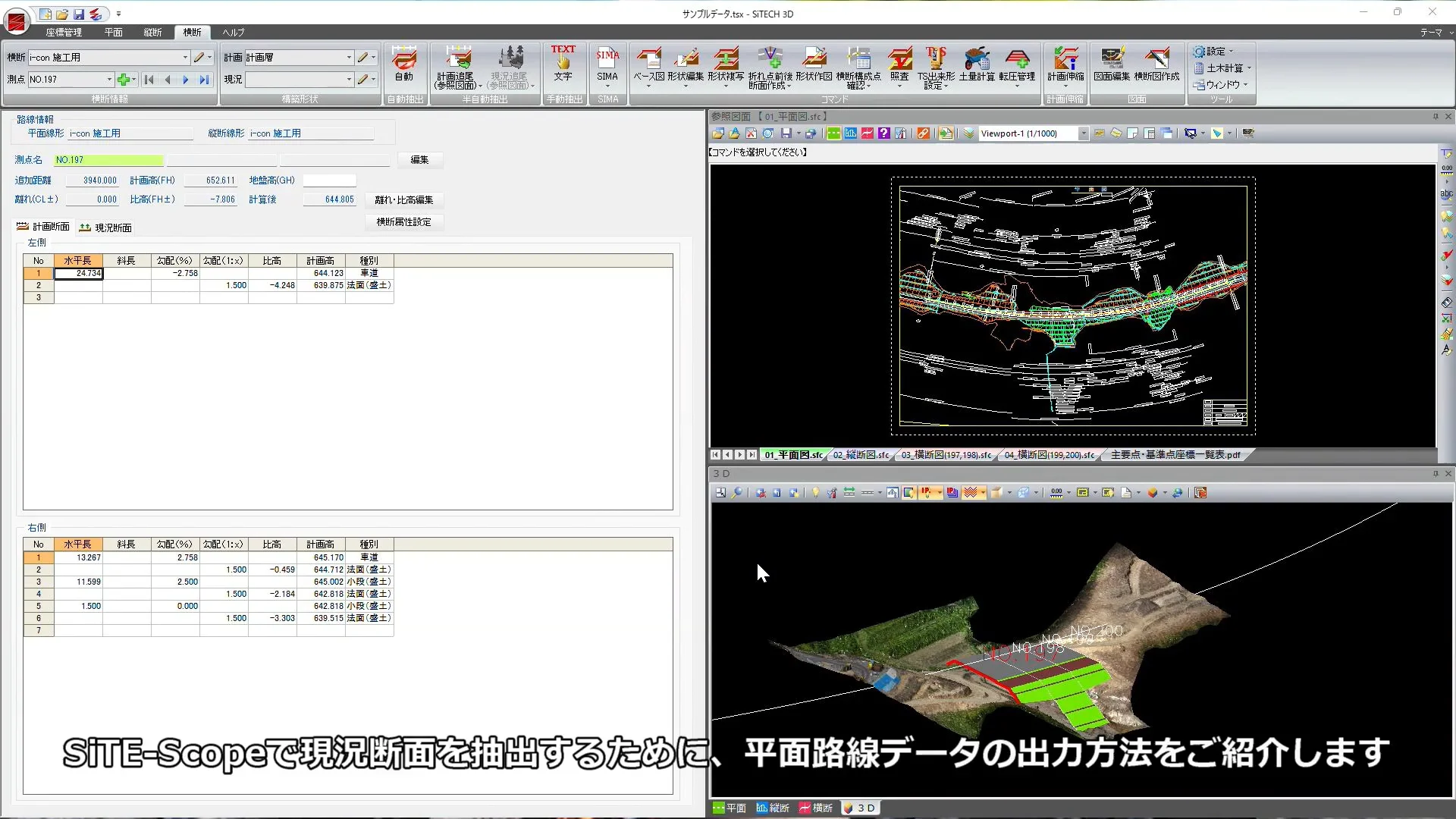
Task: Click the 測点名 NO.197 field
Action: point(108,160)
